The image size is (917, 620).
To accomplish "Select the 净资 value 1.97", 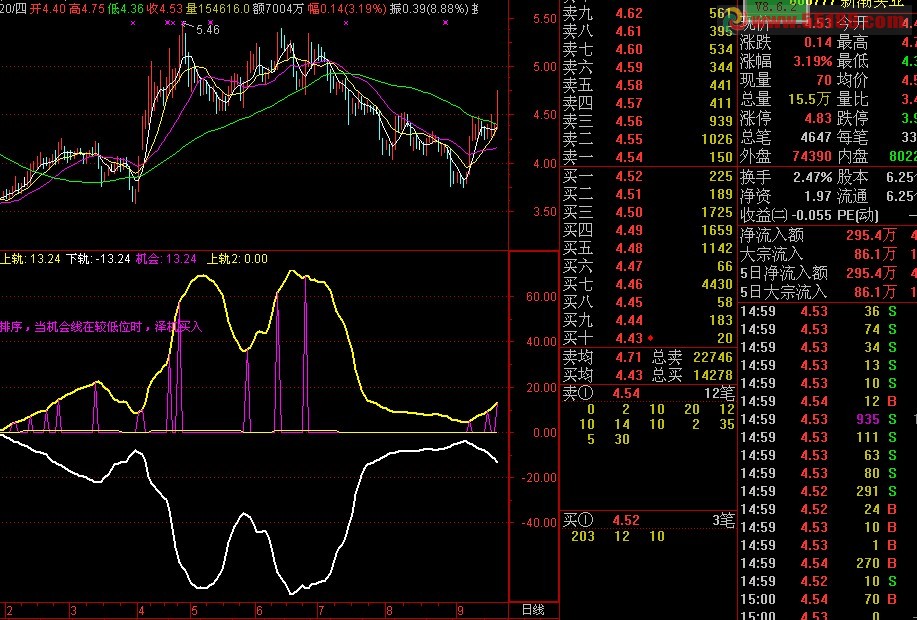I will [x=818, y=197].
